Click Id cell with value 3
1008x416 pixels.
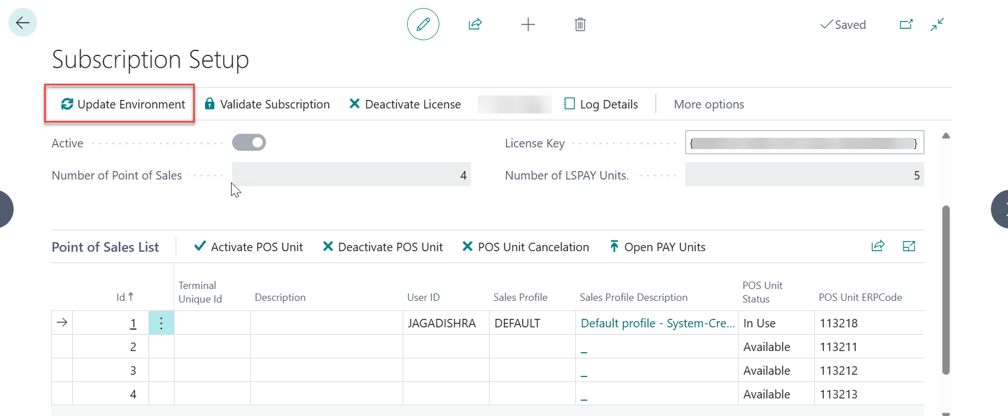coord(111,371)
